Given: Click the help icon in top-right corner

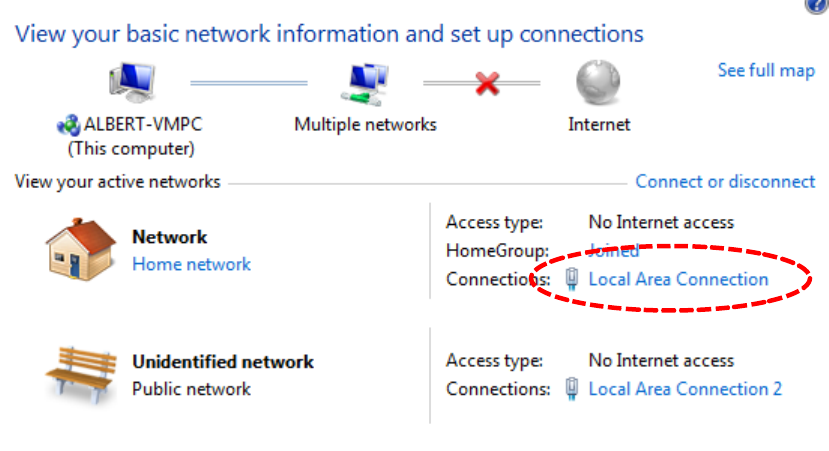Looking at the screenshot, I should 818,5.
